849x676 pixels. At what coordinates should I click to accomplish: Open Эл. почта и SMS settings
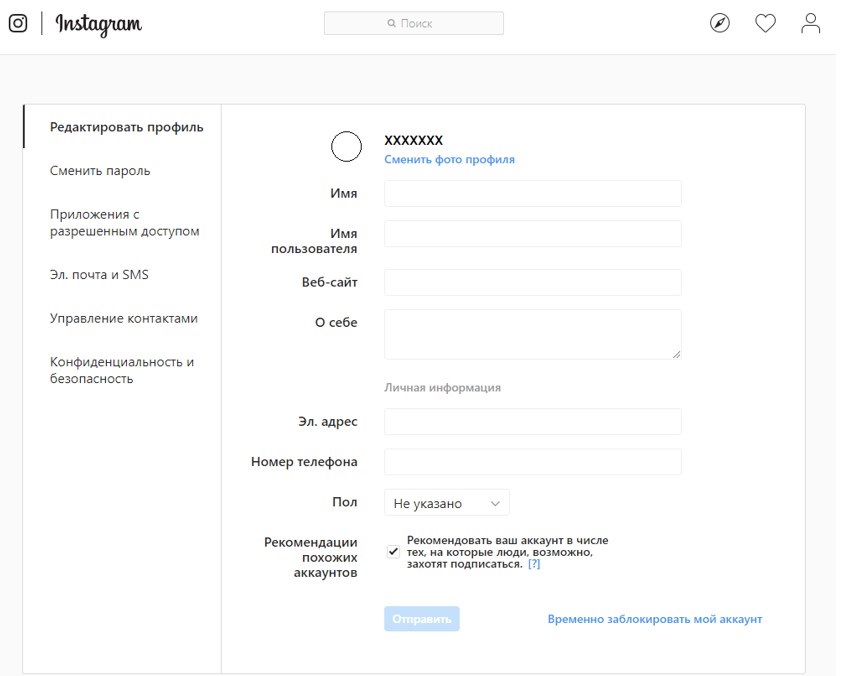99,275
